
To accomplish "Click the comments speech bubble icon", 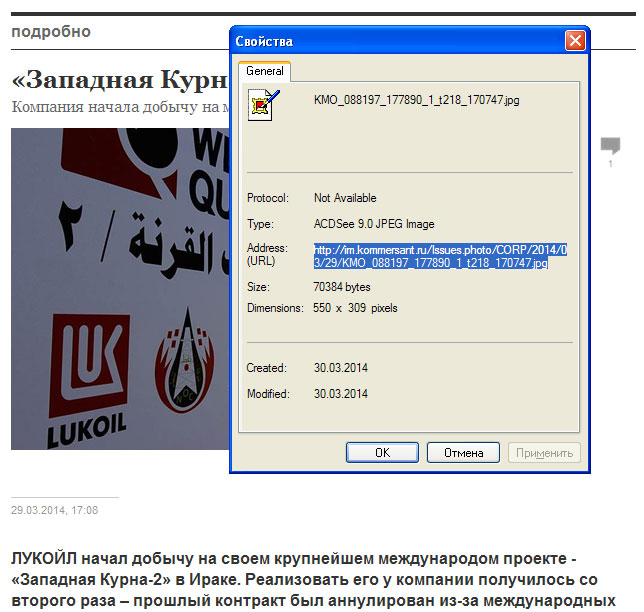I will [x=610, y=145].
